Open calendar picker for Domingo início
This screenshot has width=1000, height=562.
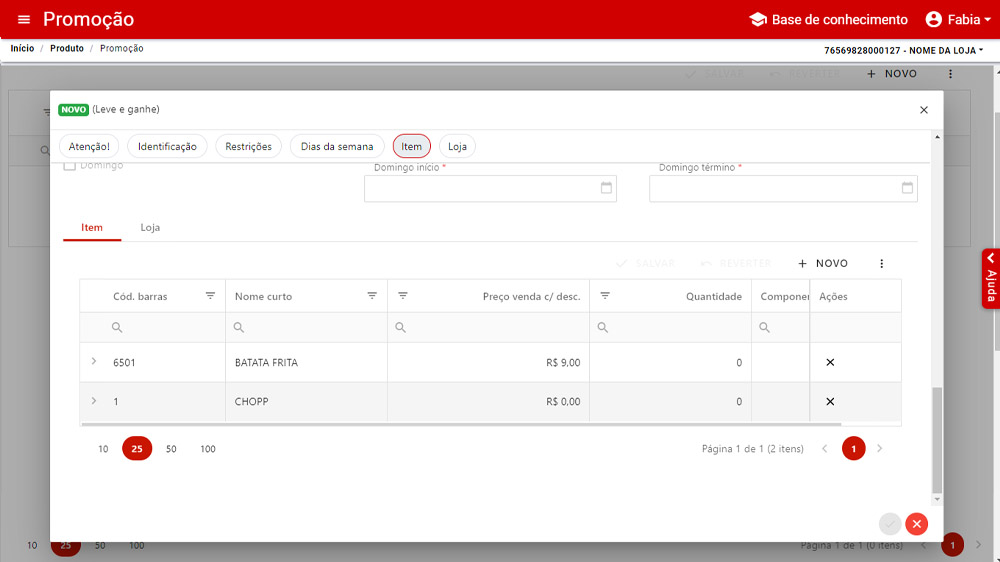[606, 188]
